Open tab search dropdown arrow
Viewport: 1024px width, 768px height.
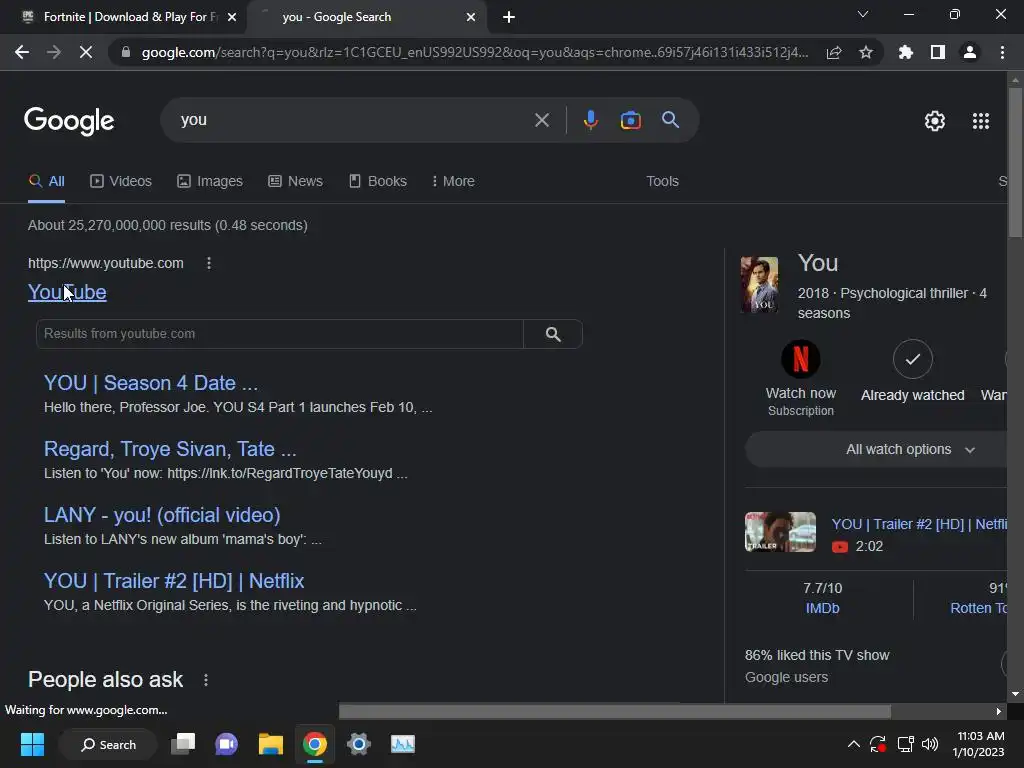(x=863, y=14)
